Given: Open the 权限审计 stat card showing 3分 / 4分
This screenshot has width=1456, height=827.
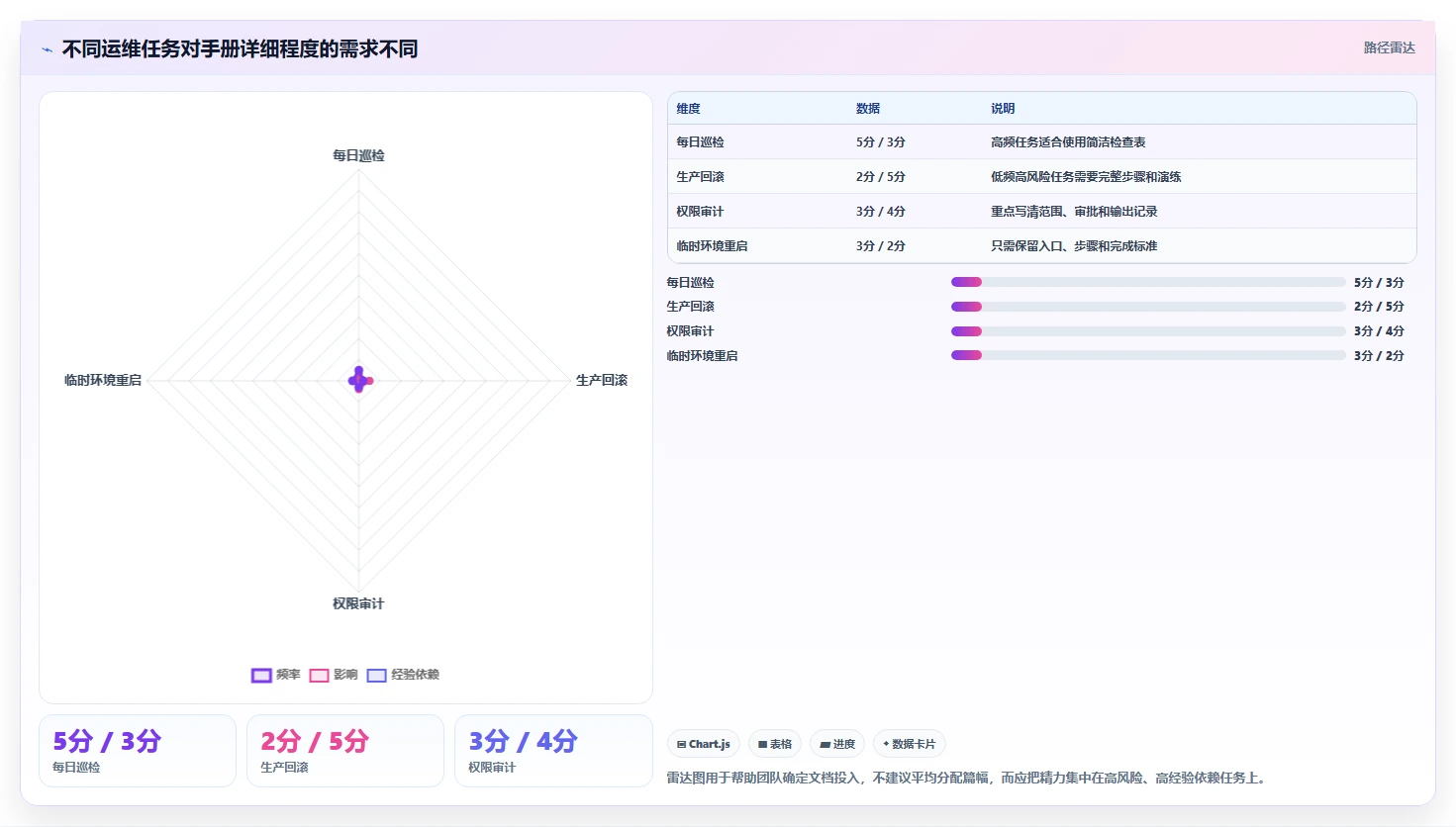Looking at the screenshot, I should pos(553,751).
